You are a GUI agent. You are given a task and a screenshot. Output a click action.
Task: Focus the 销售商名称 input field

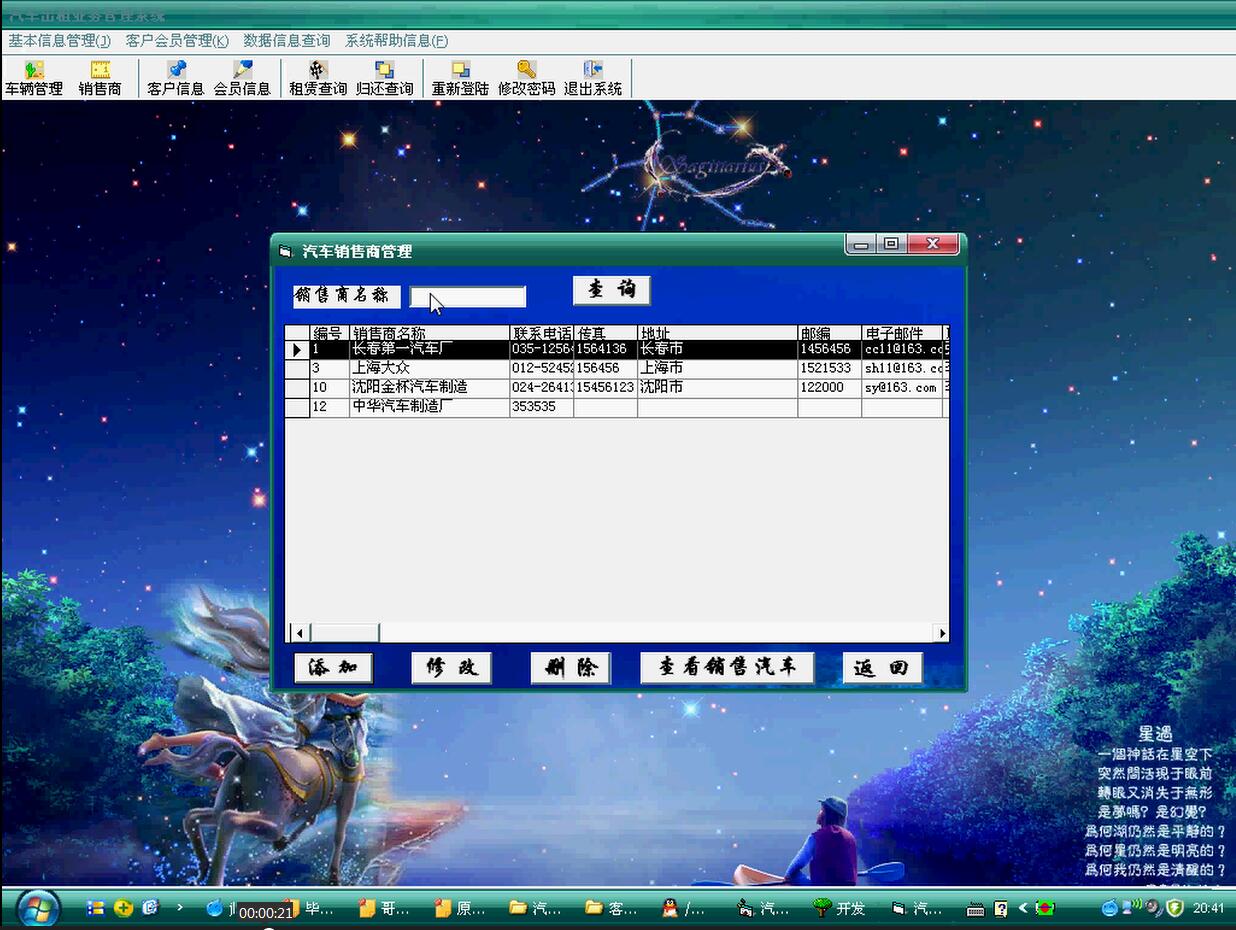click(468, 297)
